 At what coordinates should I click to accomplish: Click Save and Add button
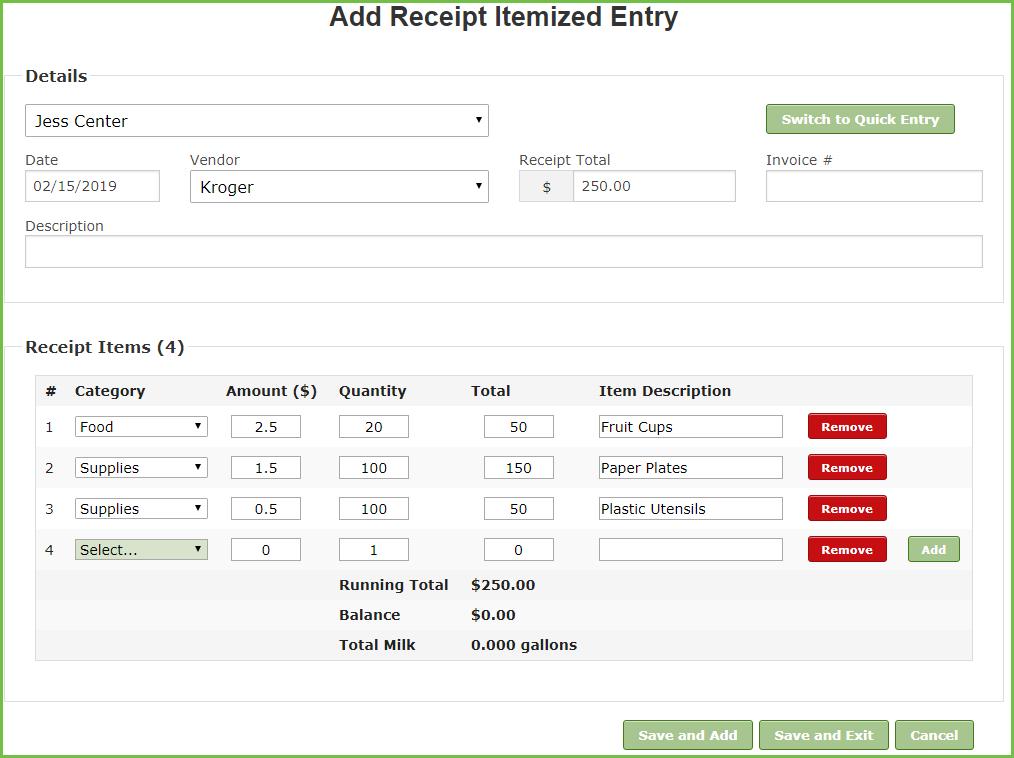click(688, 735)
